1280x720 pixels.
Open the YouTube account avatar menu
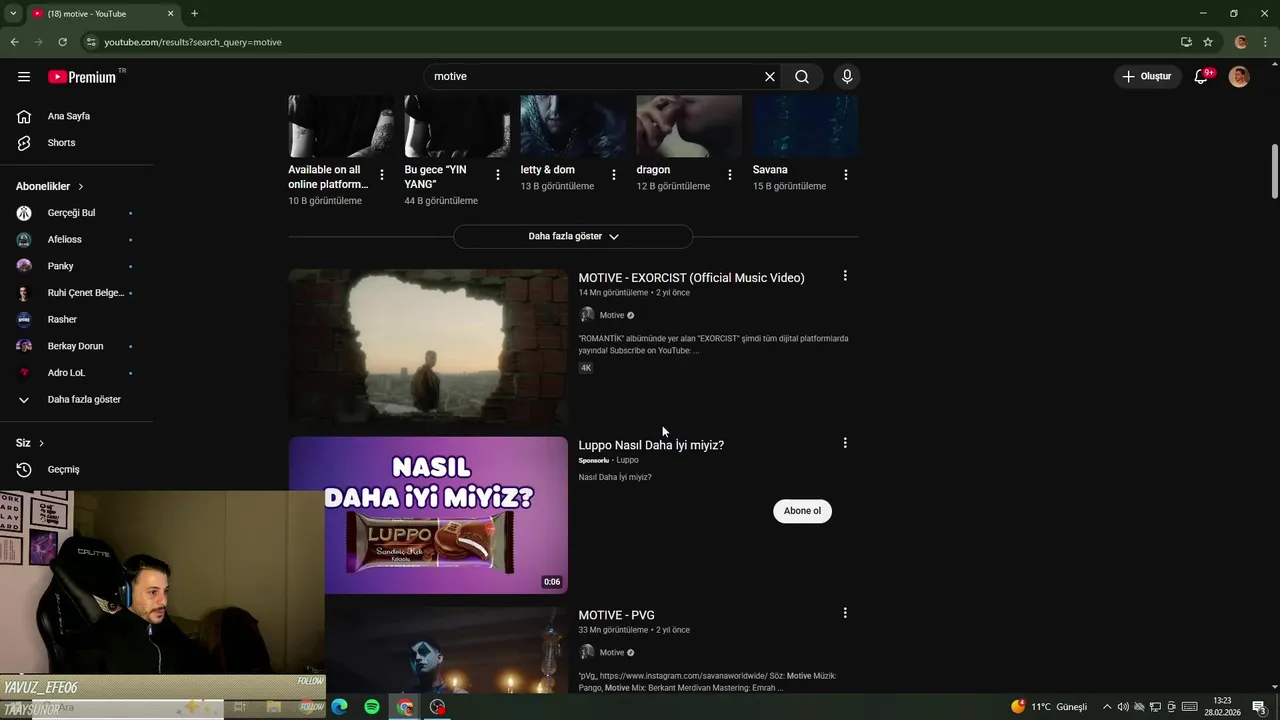pos(1239,77)
